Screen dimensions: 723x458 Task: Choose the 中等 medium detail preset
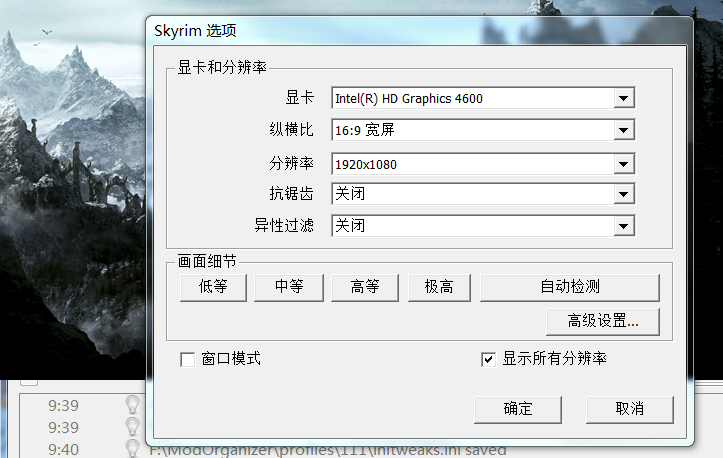tap(289, 287)
